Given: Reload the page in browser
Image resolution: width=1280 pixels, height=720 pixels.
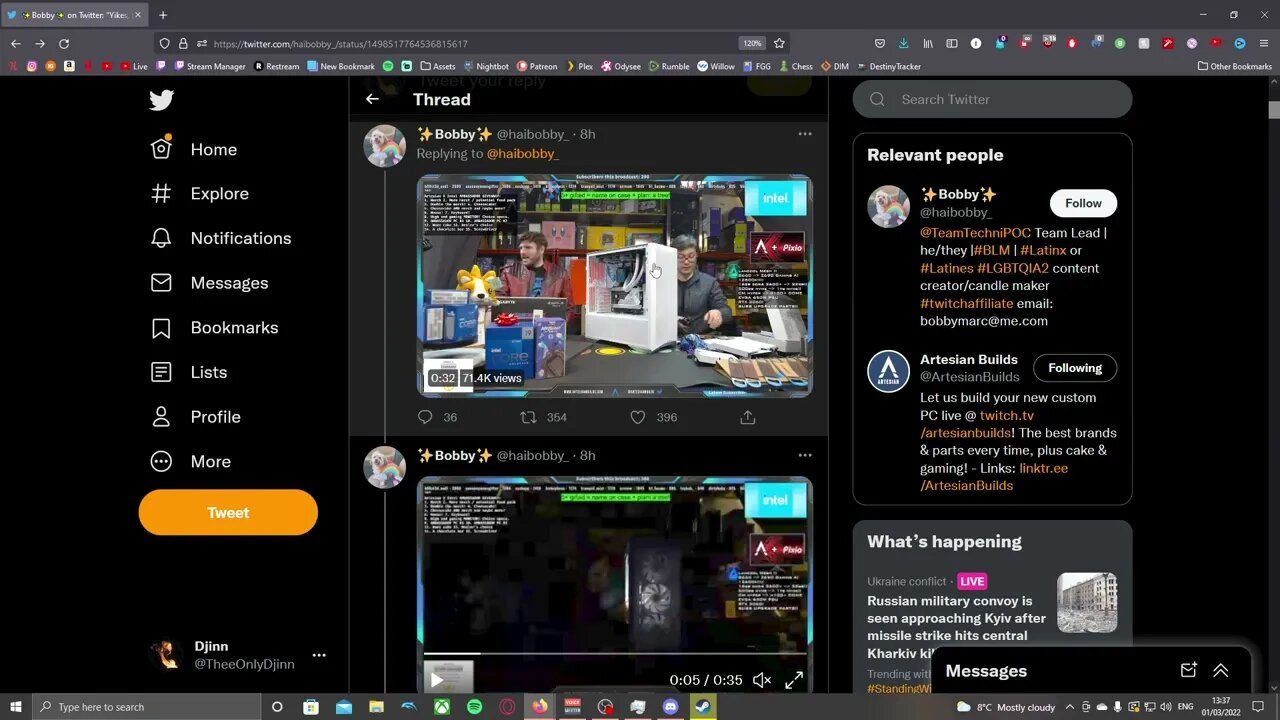Looking at the screenshot, I should click(x=64, y=43).
